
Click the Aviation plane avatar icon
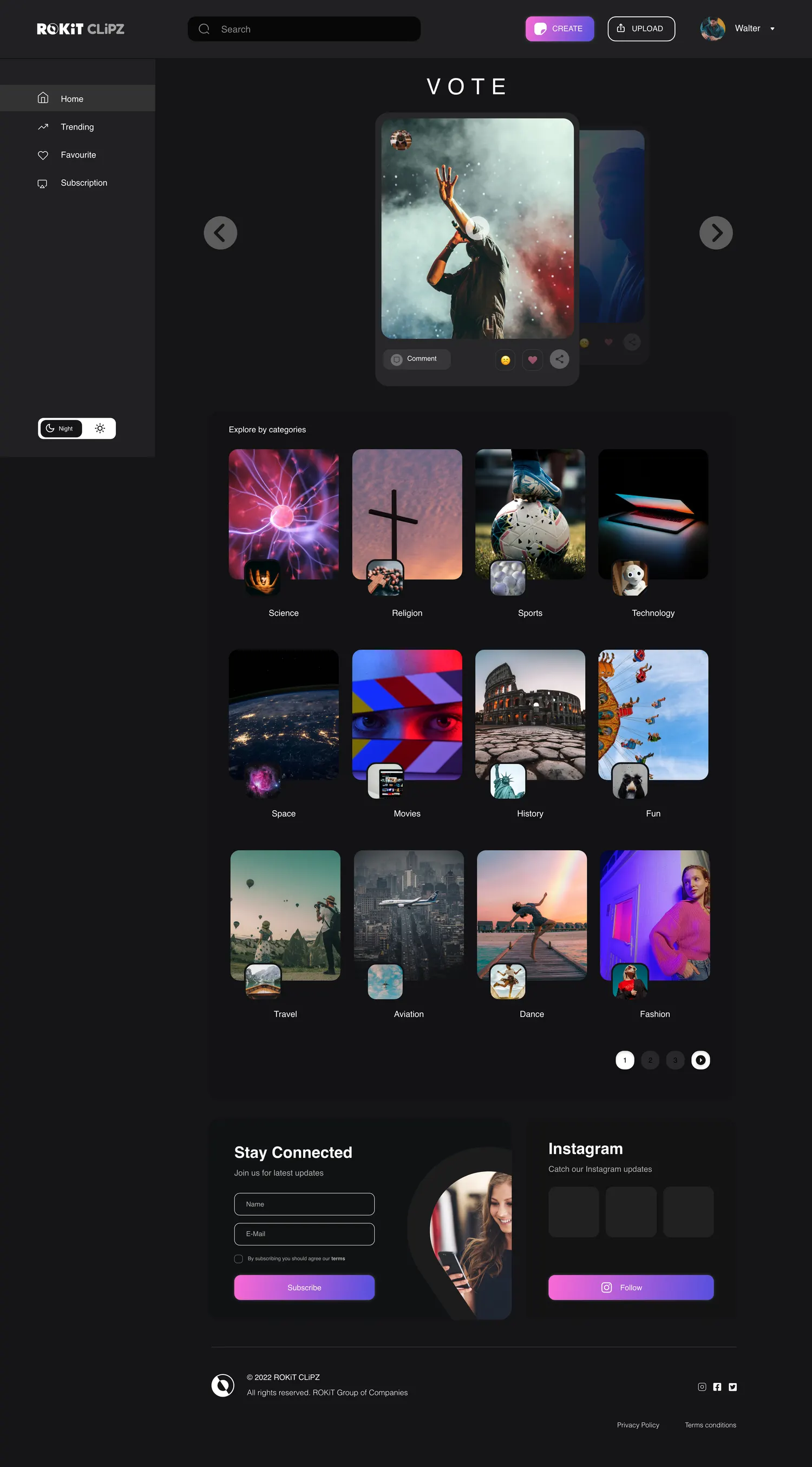pyautogui.click(x=385, y=981)
